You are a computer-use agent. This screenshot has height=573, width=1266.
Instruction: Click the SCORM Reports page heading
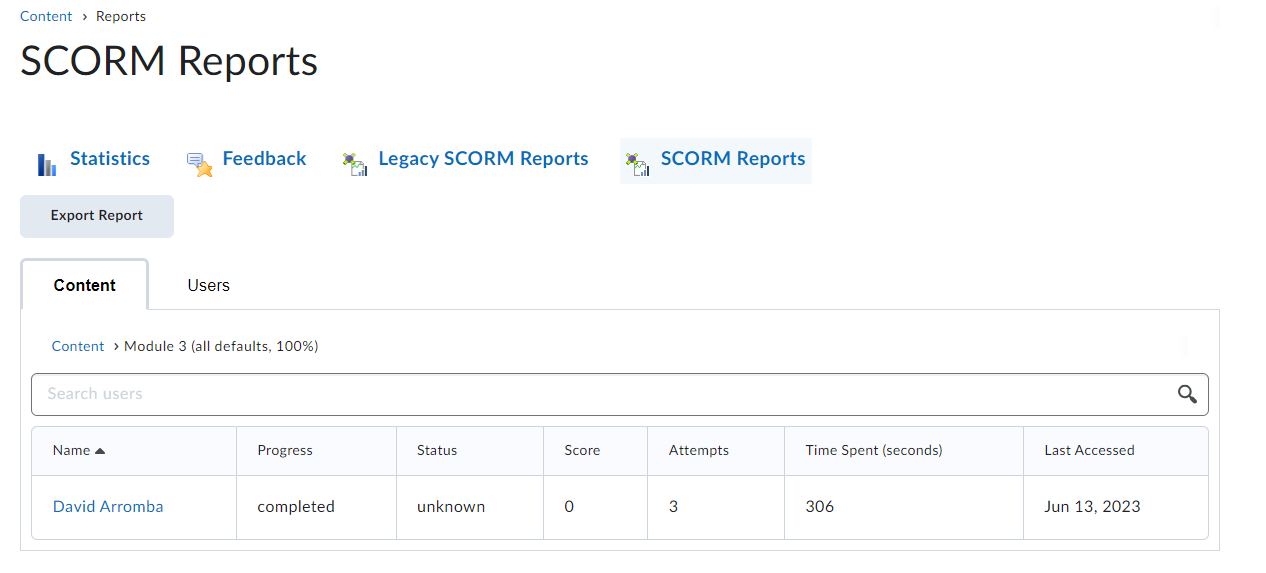click(x=169, y=62)
